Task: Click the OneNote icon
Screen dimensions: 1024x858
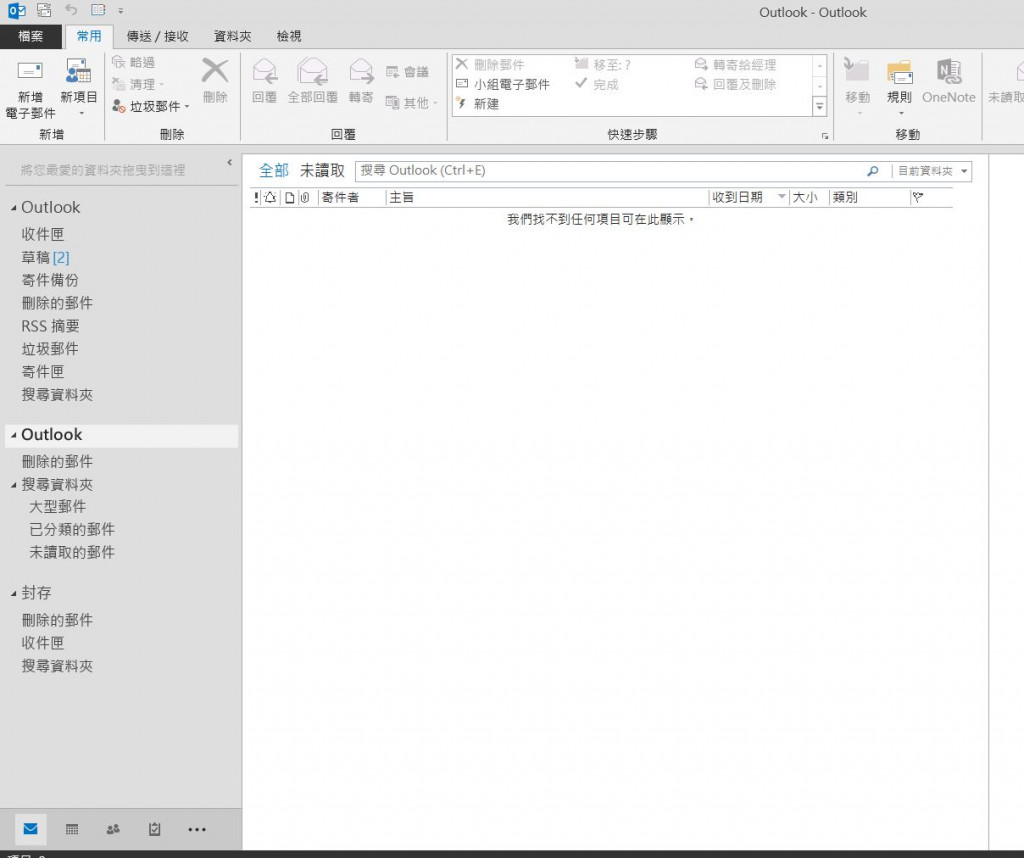Action: (949, 71)
